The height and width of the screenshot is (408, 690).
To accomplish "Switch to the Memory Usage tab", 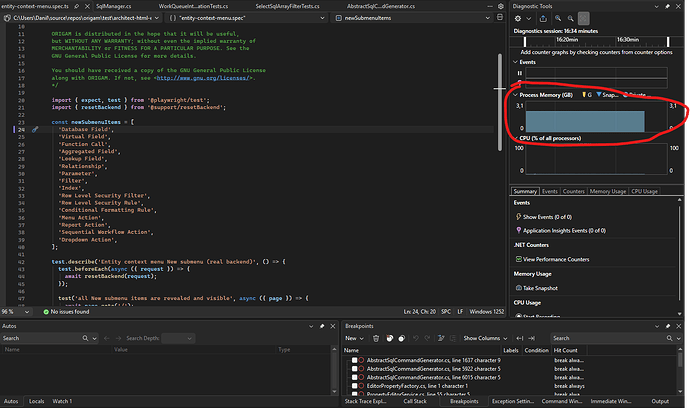I will 608,191.
